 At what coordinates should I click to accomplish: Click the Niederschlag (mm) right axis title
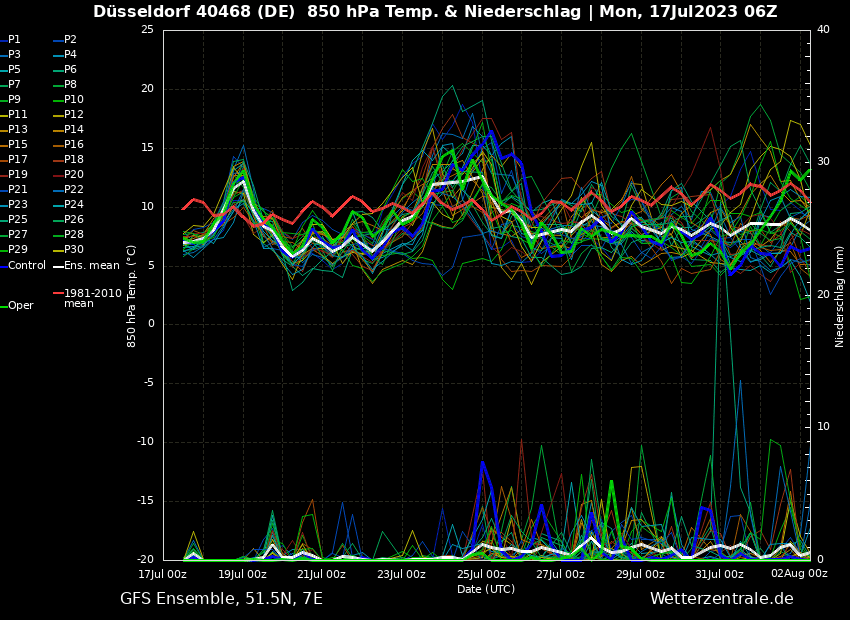click(840, 296)
